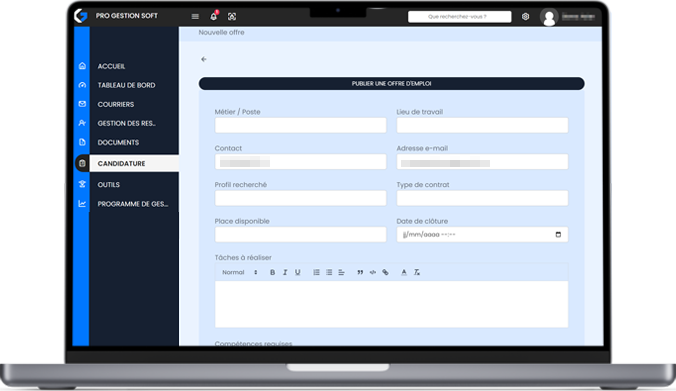Screen dimensions: 676x391
Task: Click the Date de clôture date field
Action: click(x=482, y=235)
